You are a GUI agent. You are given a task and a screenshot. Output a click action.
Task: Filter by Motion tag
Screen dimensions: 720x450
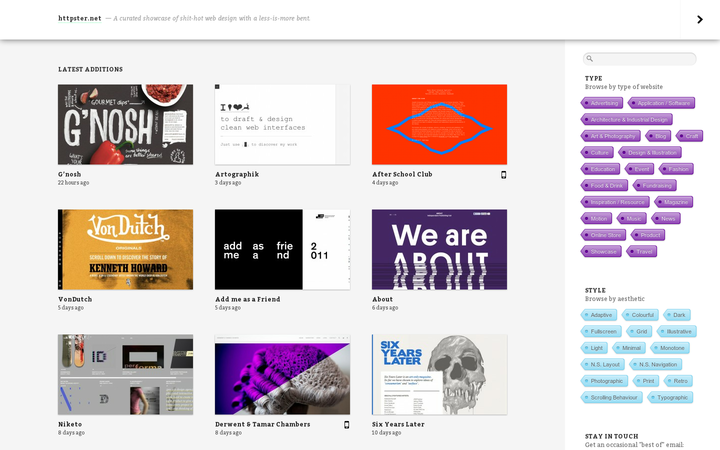[x=596, y=219]
